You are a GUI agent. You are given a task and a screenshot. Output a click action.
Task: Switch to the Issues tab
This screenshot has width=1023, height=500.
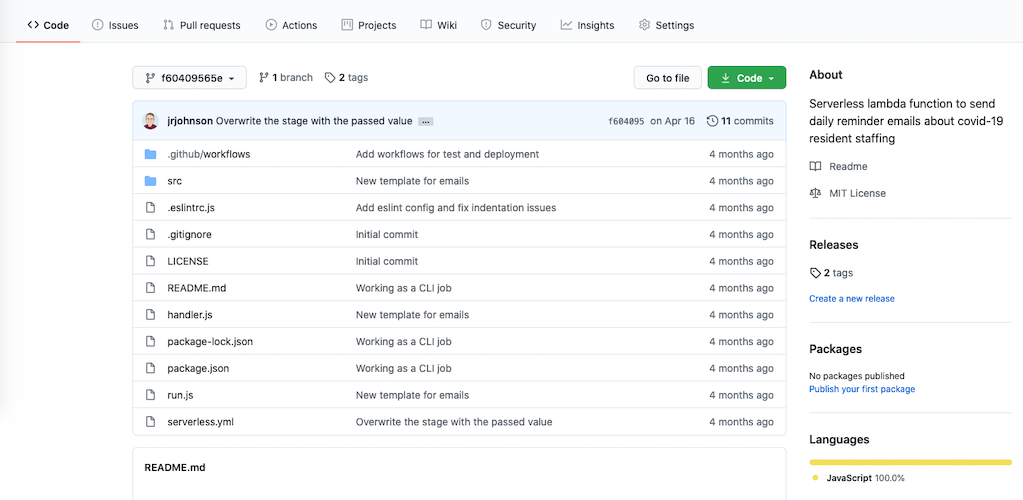click(x=115, y=25)
